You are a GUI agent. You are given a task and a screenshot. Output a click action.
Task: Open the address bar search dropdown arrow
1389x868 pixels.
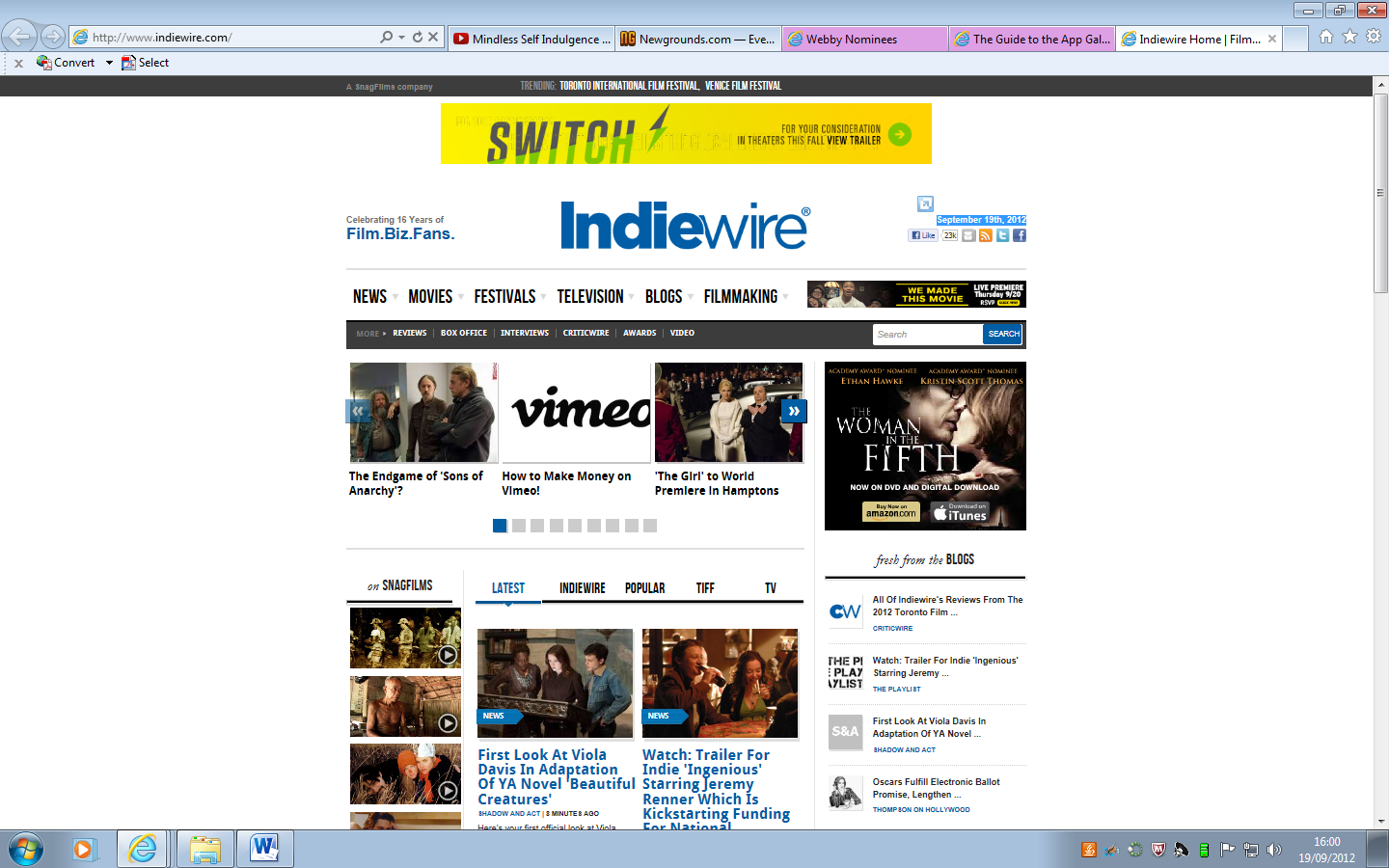401,38
